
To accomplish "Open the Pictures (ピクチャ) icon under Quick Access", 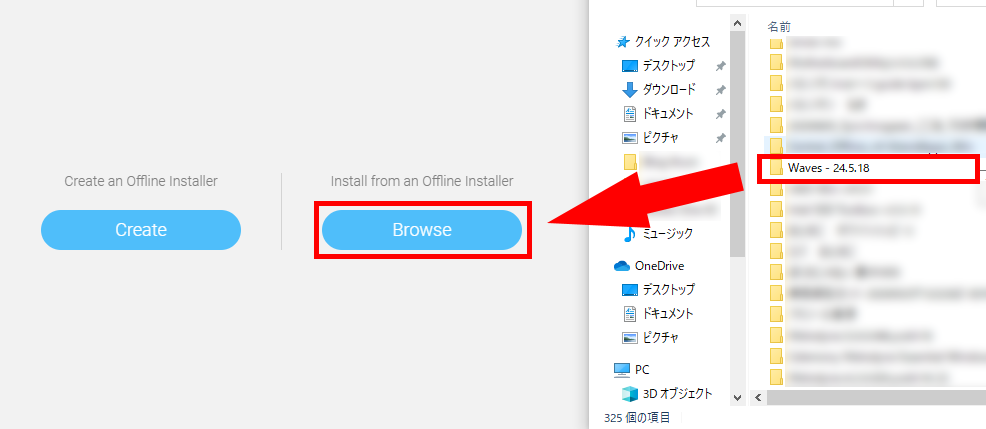I will click(x=630, y=138).
